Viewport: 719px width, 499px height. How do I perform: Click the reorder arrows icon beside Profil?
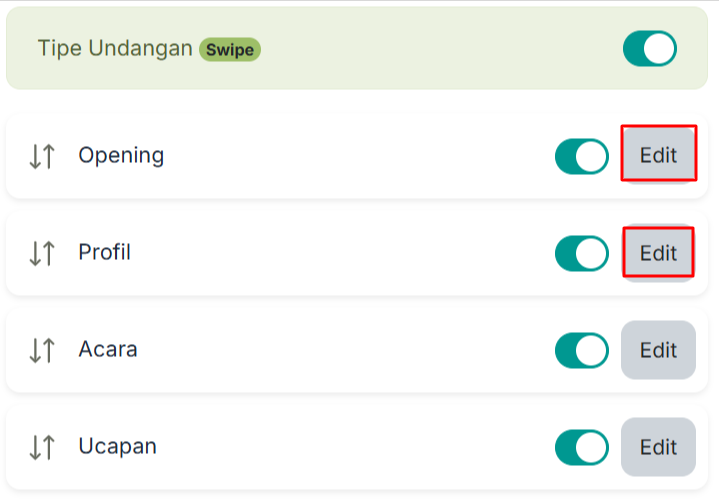pos(42,254)
